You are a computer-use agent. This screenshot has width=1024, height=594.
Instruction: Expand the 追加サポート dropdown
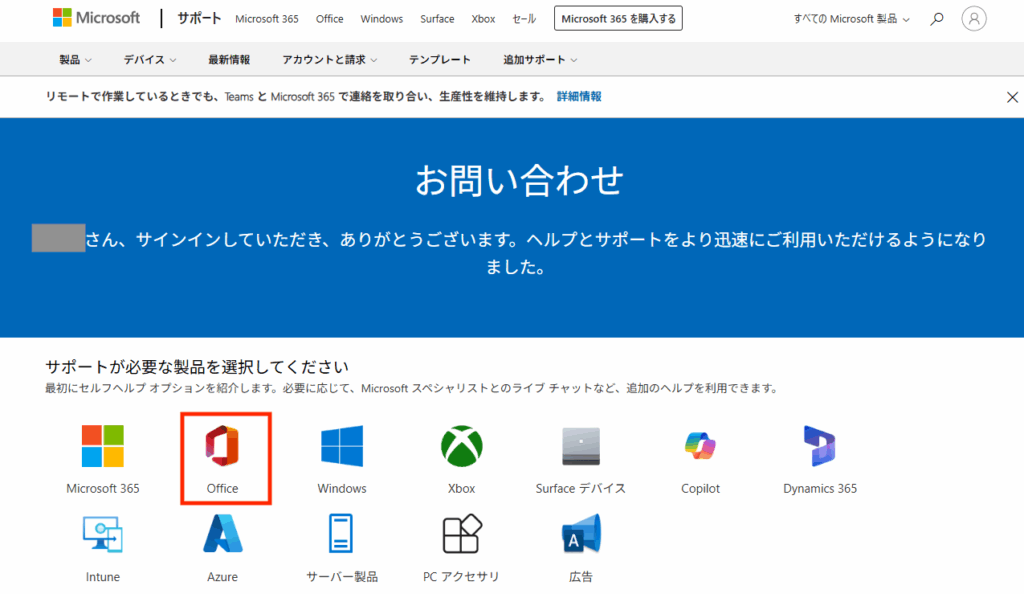click(x=539, y=60)
